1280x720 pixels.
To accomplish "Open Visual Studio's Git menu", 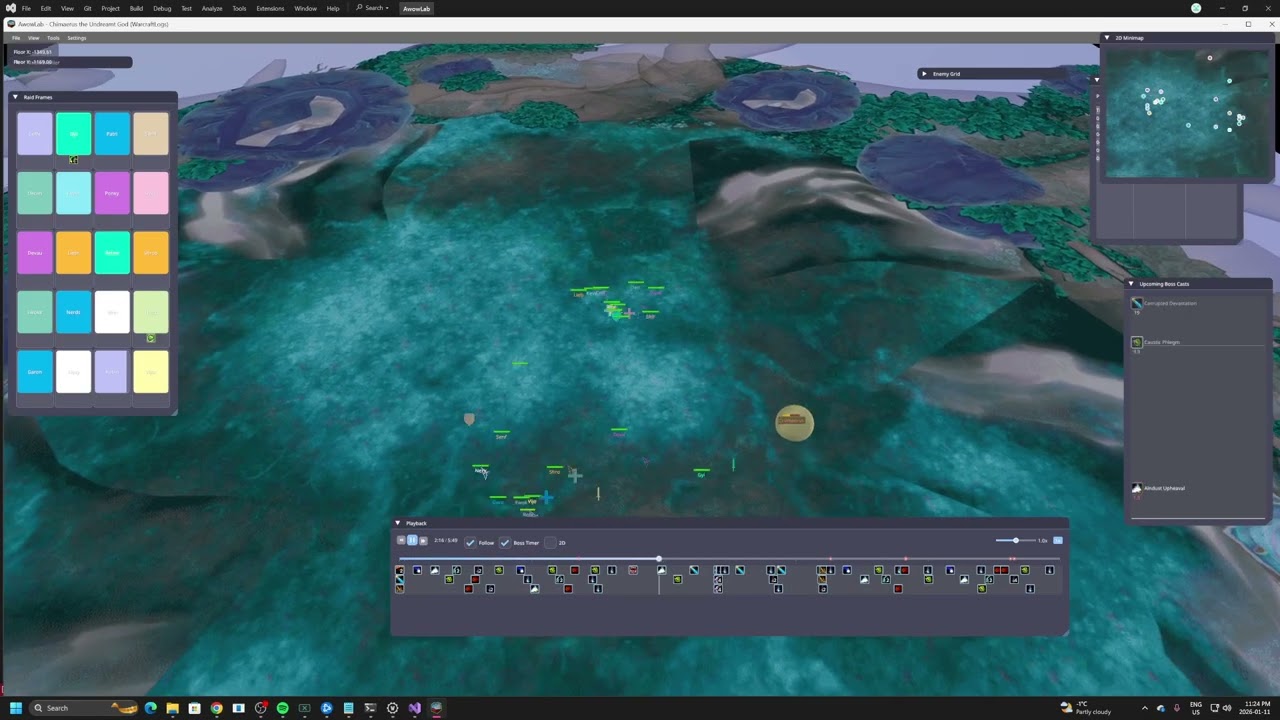I will click(x=87, y=8).
